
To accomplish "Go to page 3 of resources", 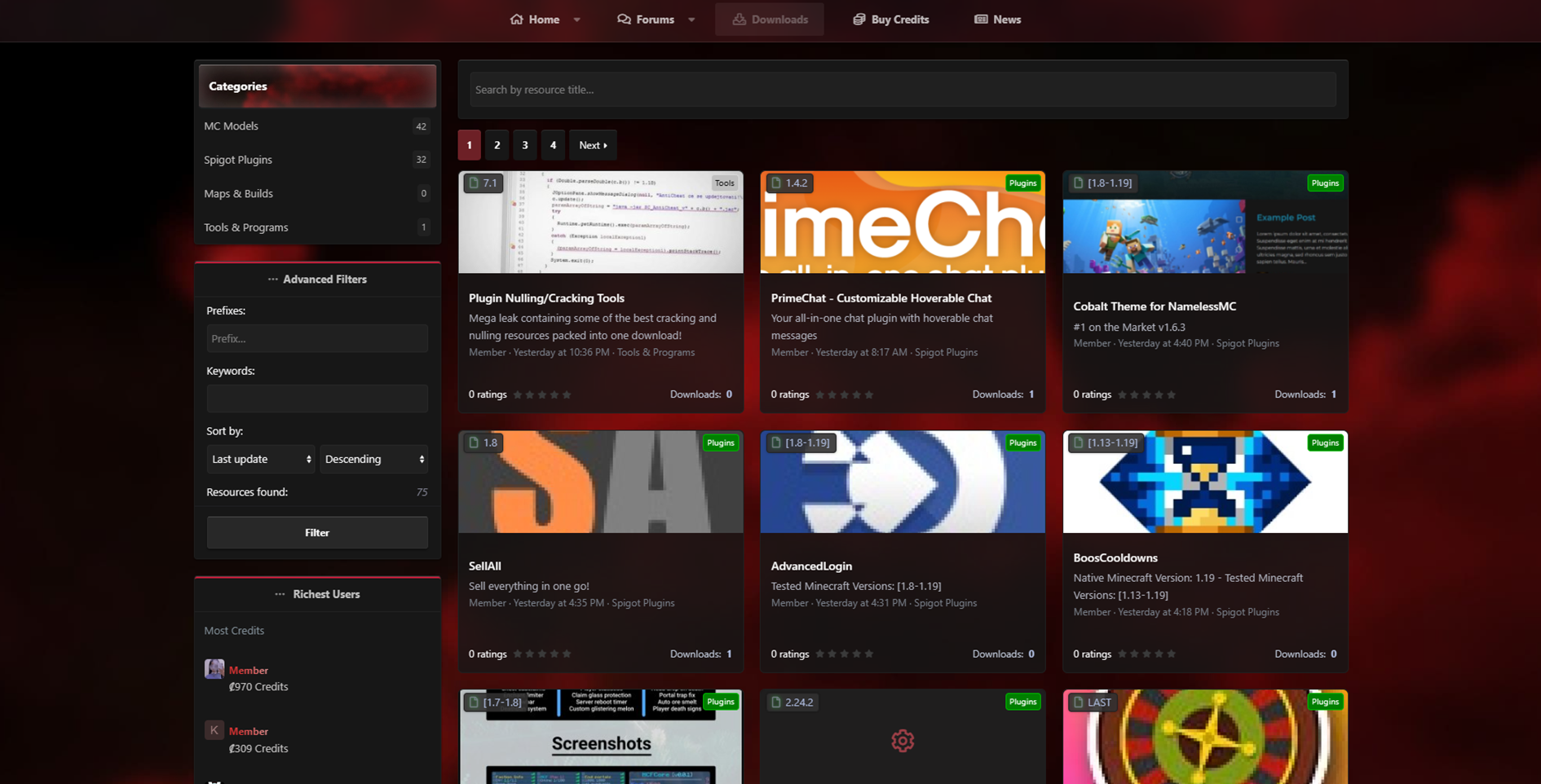I will (525, 145).
